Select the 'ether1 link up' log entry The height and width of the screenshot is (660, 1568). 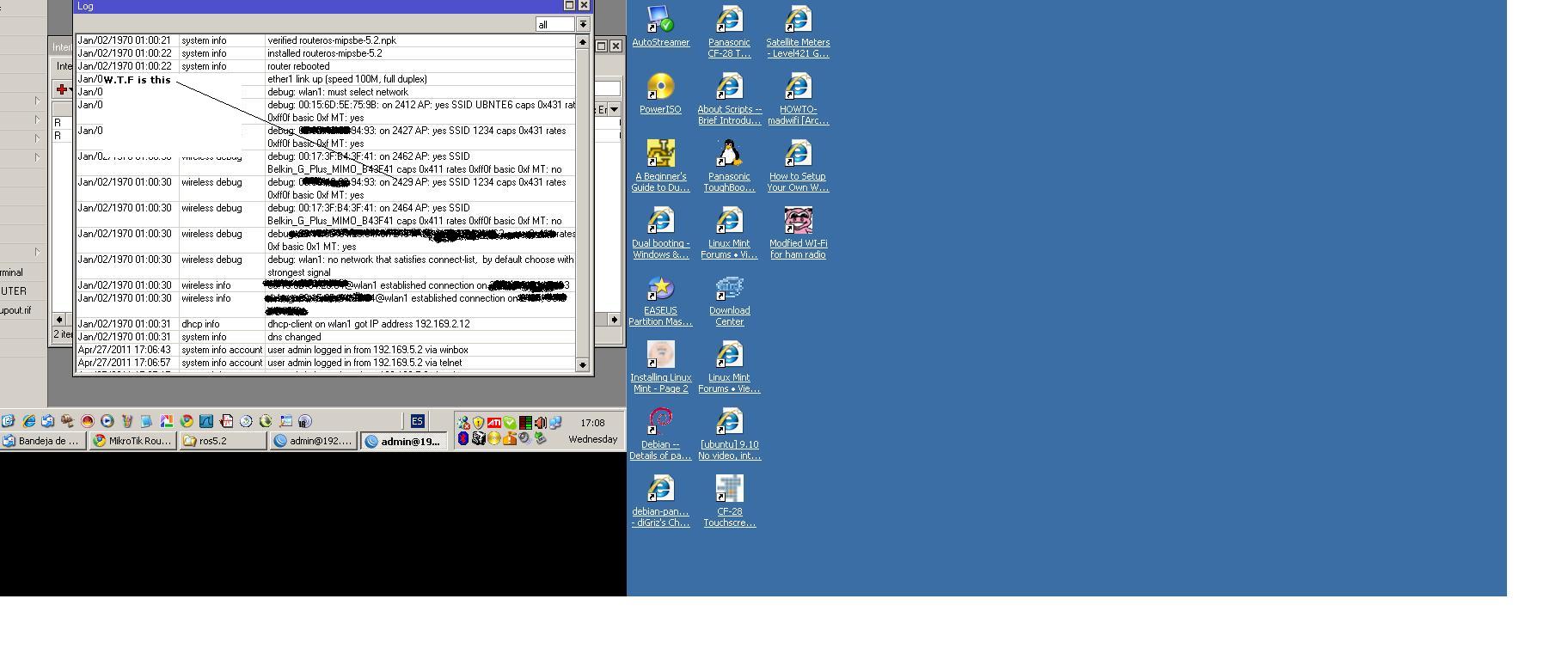point(326,79)
